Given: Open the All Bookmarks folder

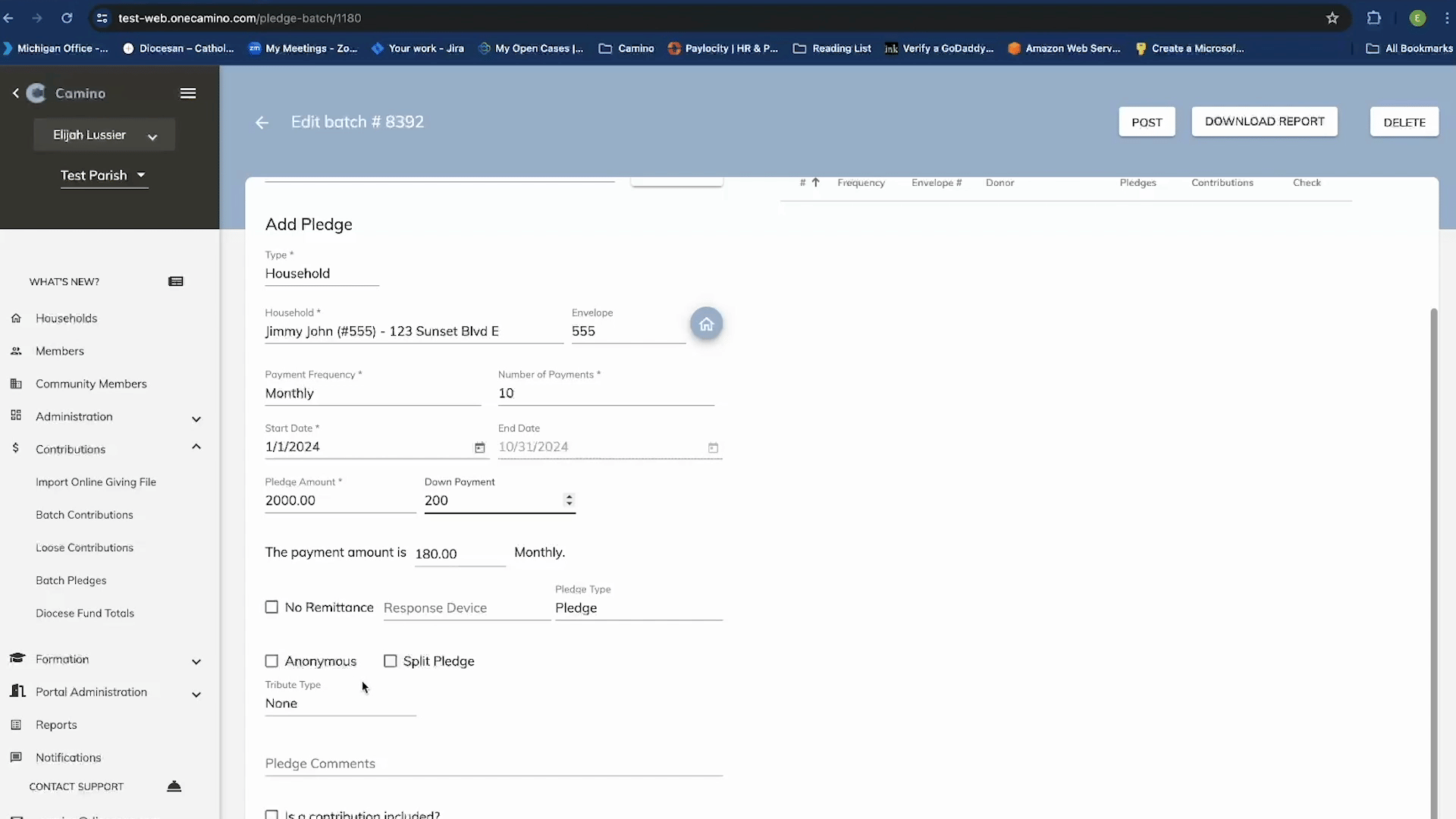Looking at the screenshot, I should point(1409,48).
